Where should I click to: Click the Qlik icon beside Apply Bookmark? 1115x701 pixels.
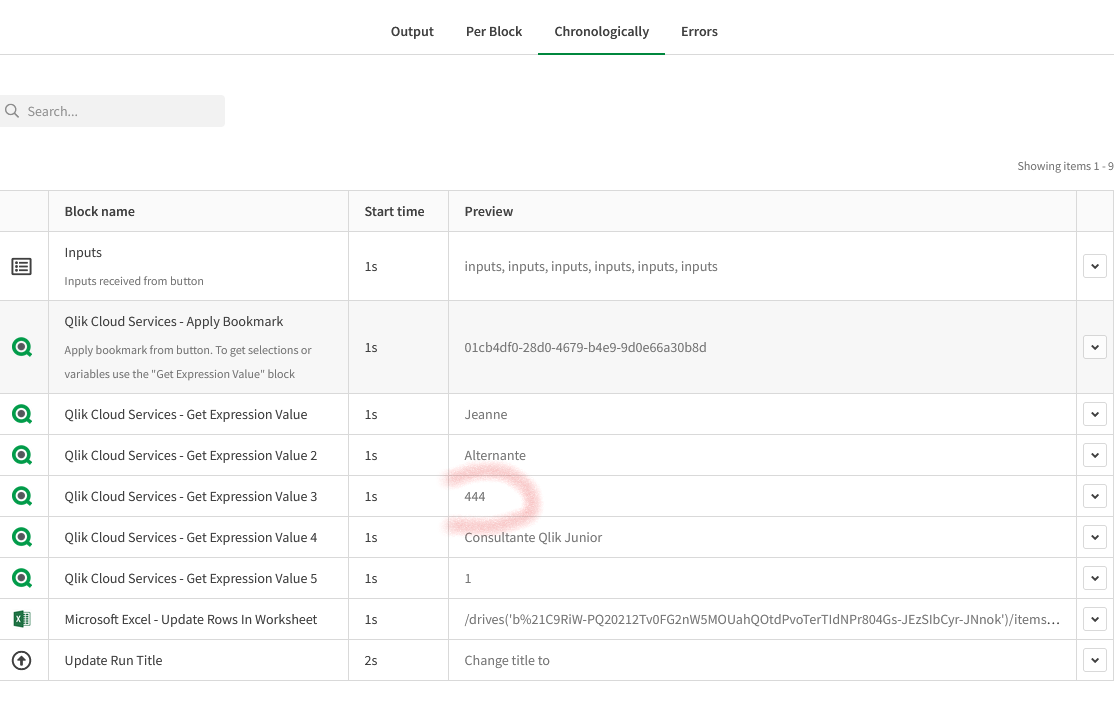(21, 347)
